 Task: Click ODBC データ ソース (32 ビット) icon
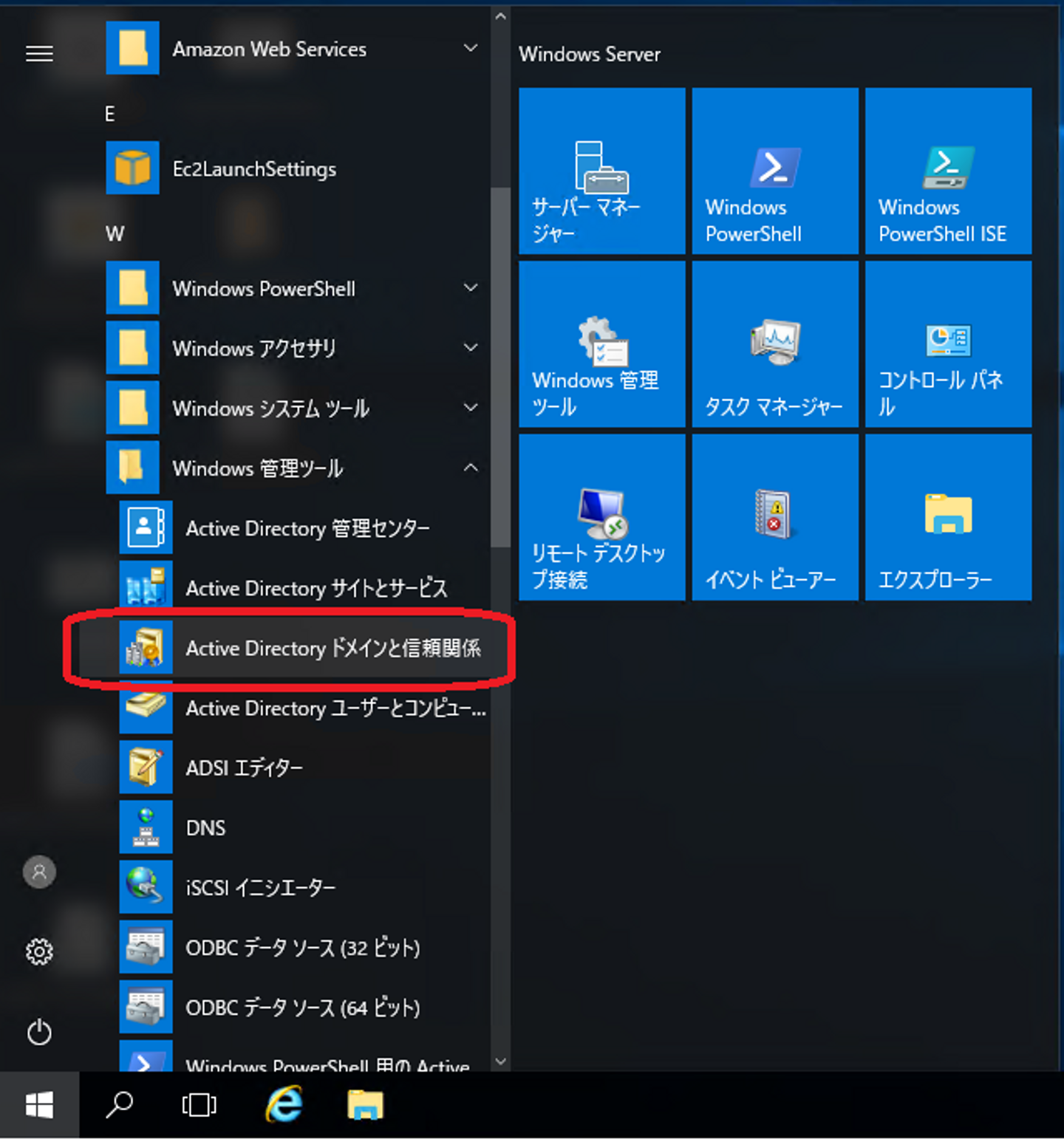tap(146, 947)
